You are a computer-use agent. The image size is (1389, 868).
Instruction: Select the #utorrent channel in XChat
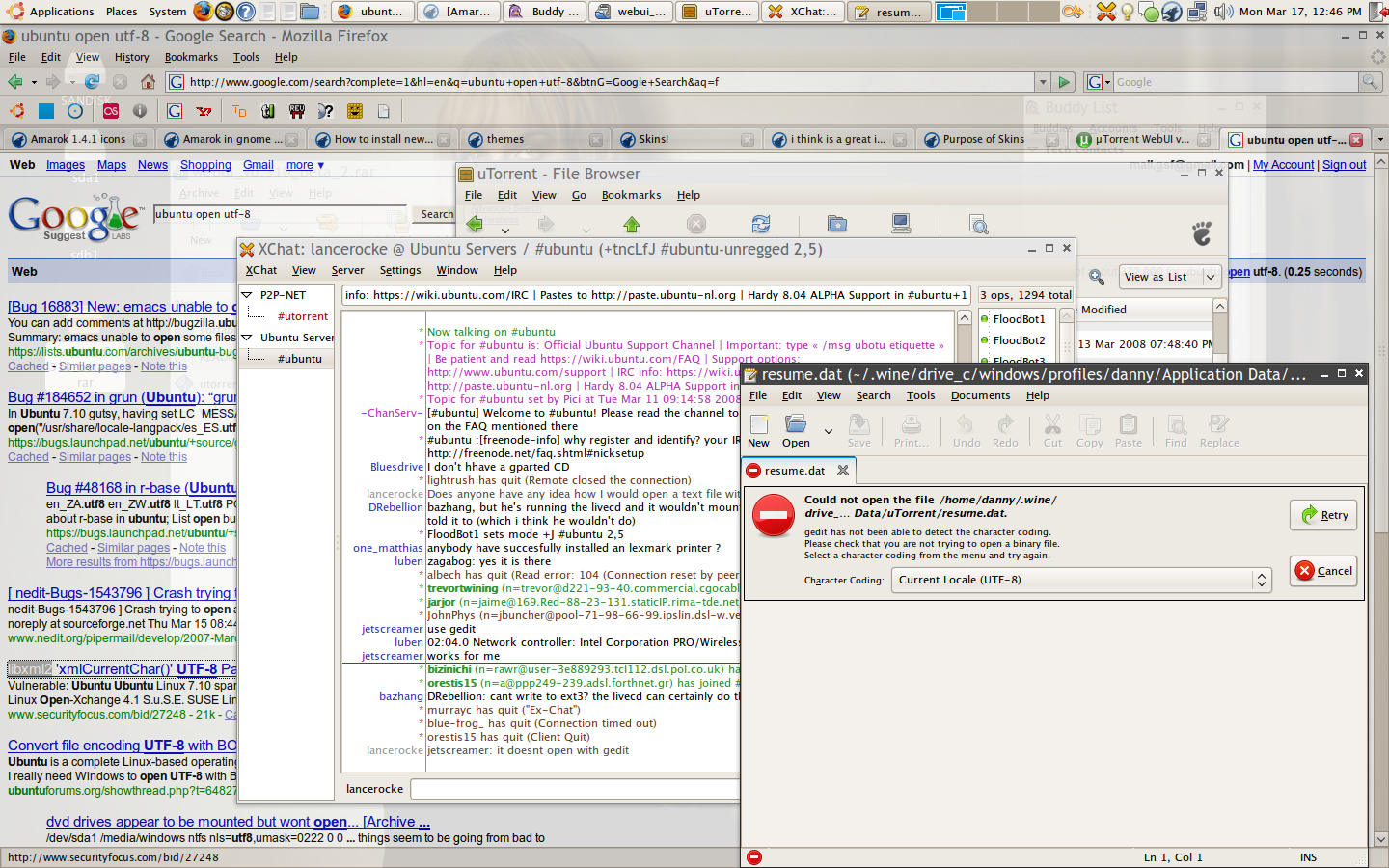tap(303, 316)
